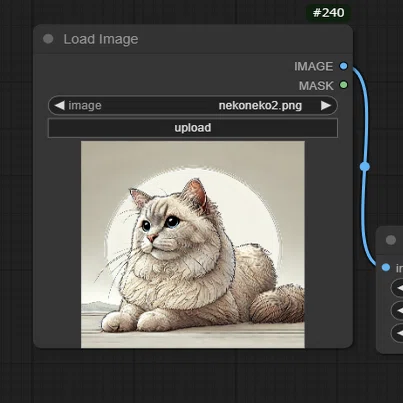Click the blue input connector on adjacent node

coord(386,267)
